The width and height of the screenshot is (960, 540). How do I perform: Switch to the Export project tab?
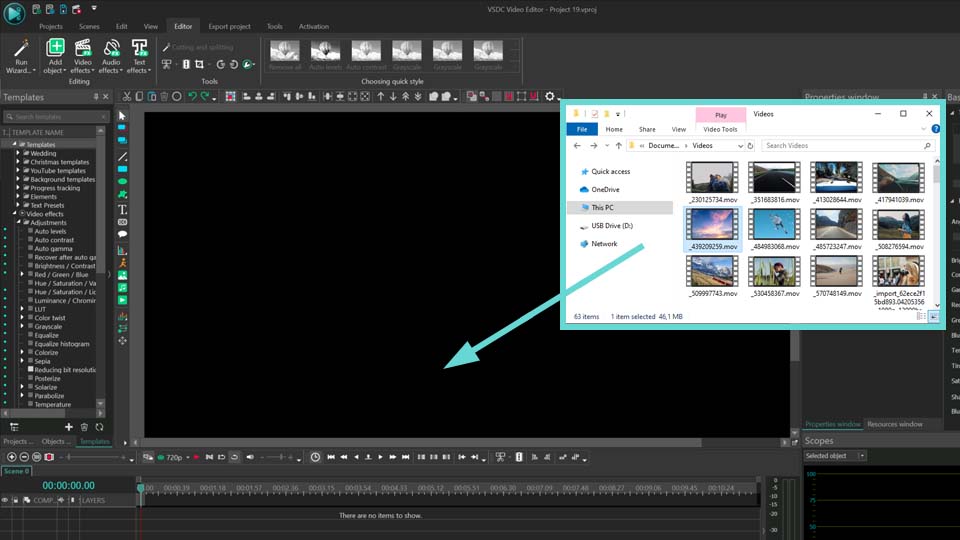[230, 26]
